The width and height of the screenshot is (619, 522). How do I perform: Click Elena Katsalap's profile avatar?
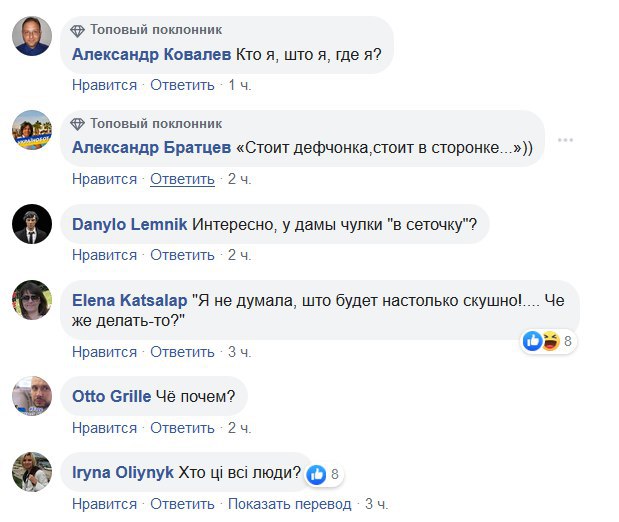(x=32, y=300)
